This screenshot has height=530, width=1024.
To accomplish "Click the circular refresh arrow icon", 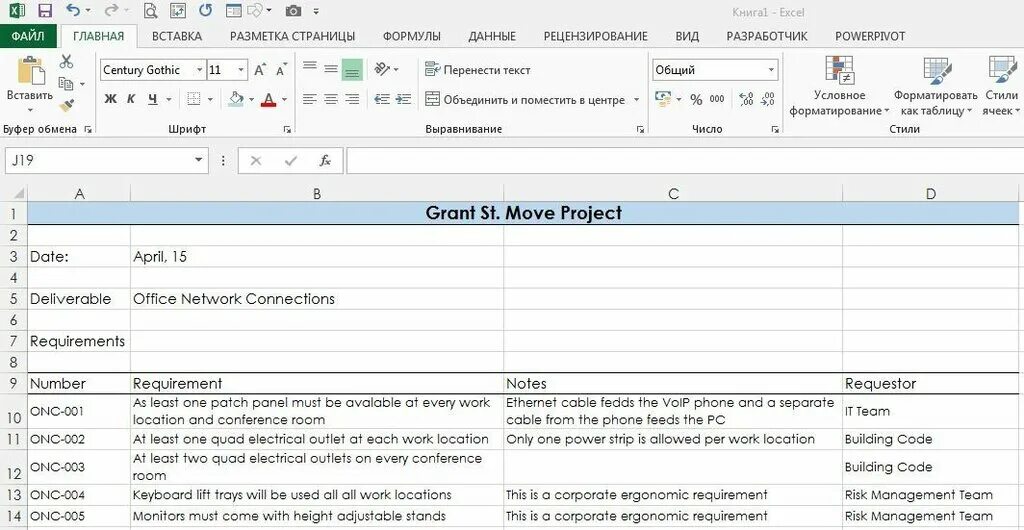I will coord(205,10).
